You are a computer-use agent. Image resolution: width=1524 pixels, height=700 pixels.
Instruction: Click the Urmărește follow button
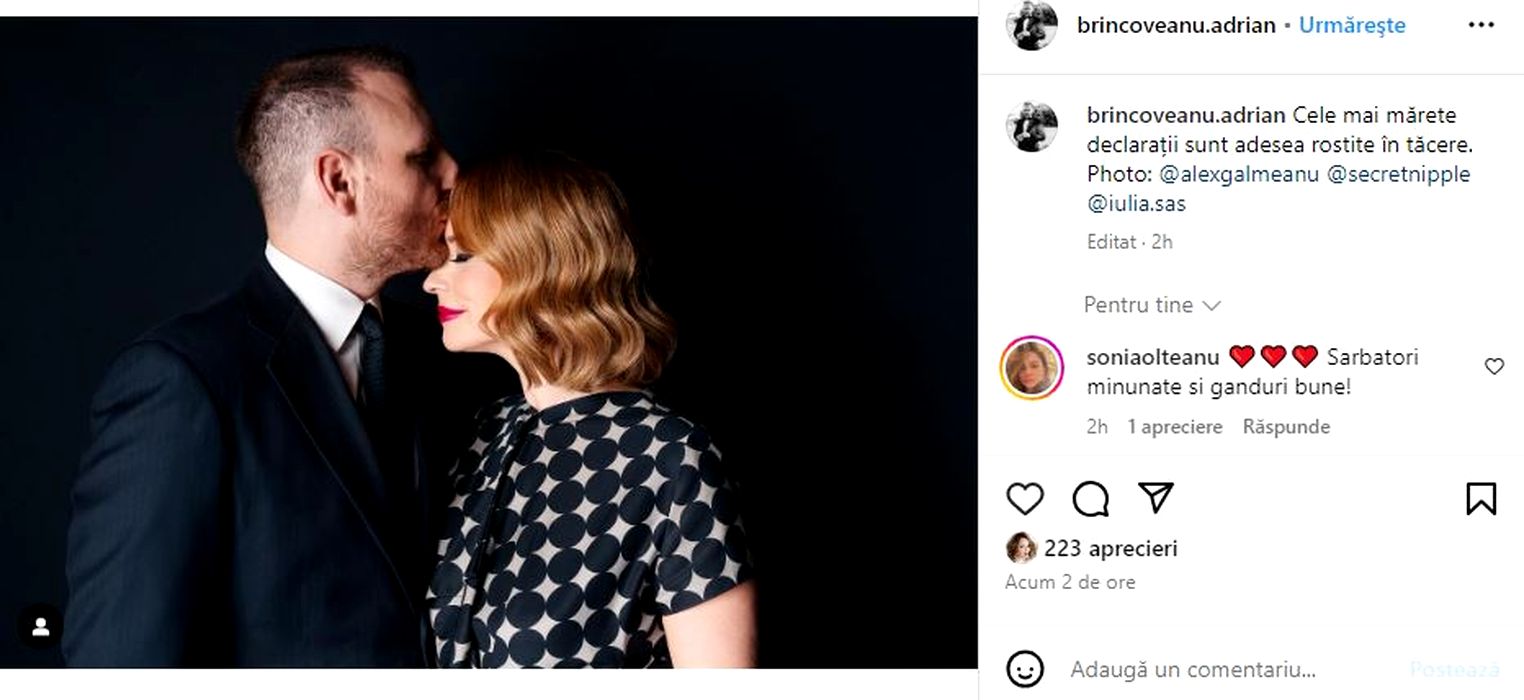pyautogui.click(x=1352, y=26)
